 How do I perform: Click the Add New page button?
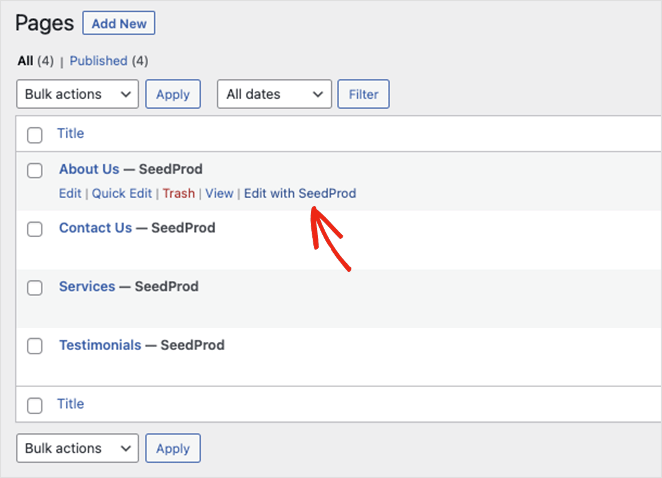click(x=118, y=23)
